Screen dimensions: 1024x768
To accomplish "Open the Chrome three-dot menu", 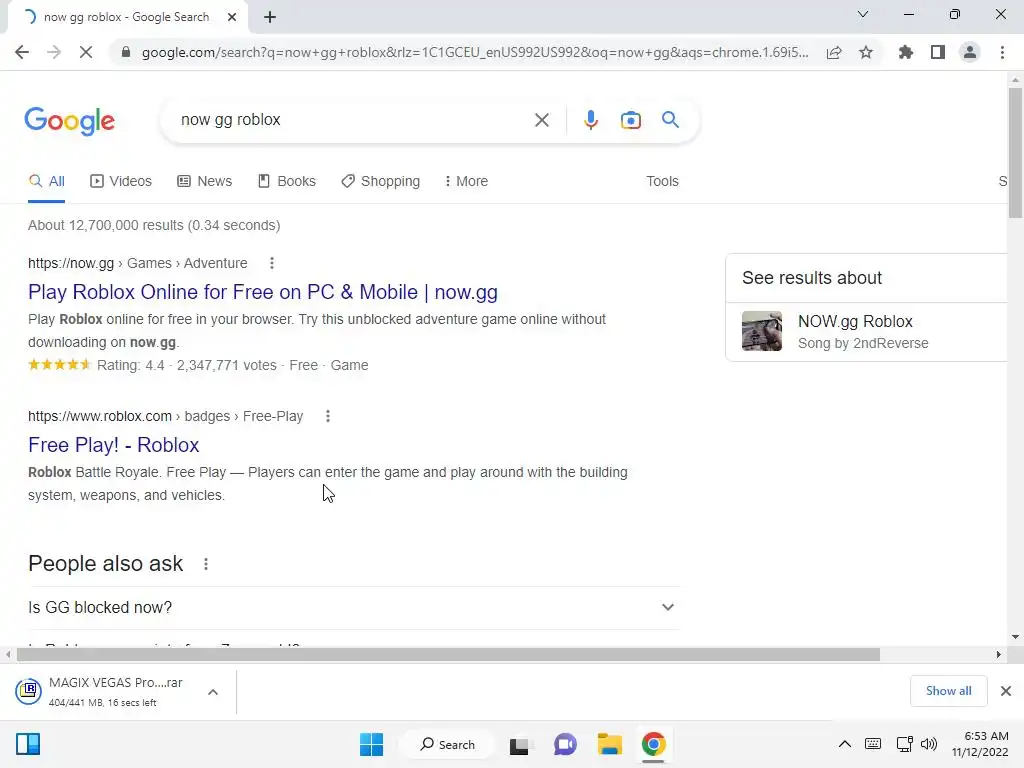I will tap(1002, 52).
